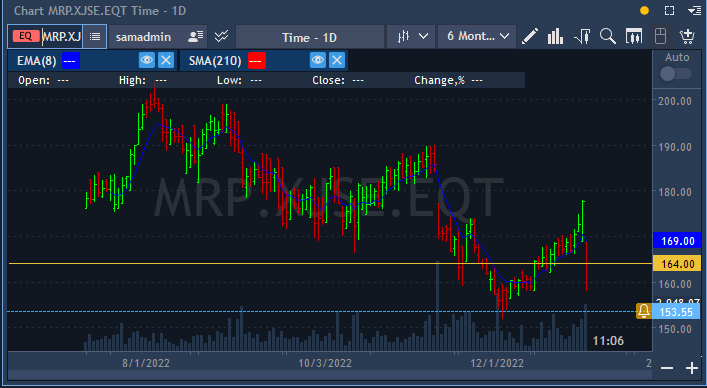Click the double checkmark lines icon
The width and height of the screenshot is (707, 388).
coord(221,37)
